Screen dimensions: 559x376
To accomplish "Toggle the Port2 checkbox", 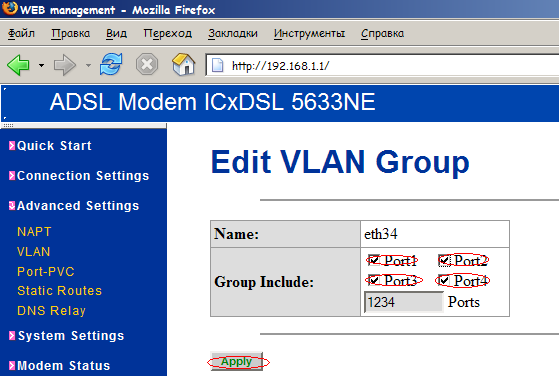I will click(444, 261).
